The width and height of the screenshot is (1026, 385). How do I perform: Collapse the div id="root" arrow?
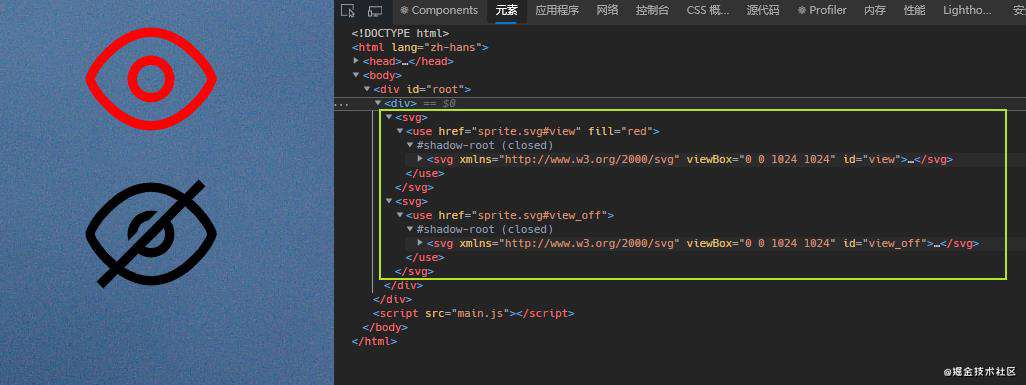(367, 89)
